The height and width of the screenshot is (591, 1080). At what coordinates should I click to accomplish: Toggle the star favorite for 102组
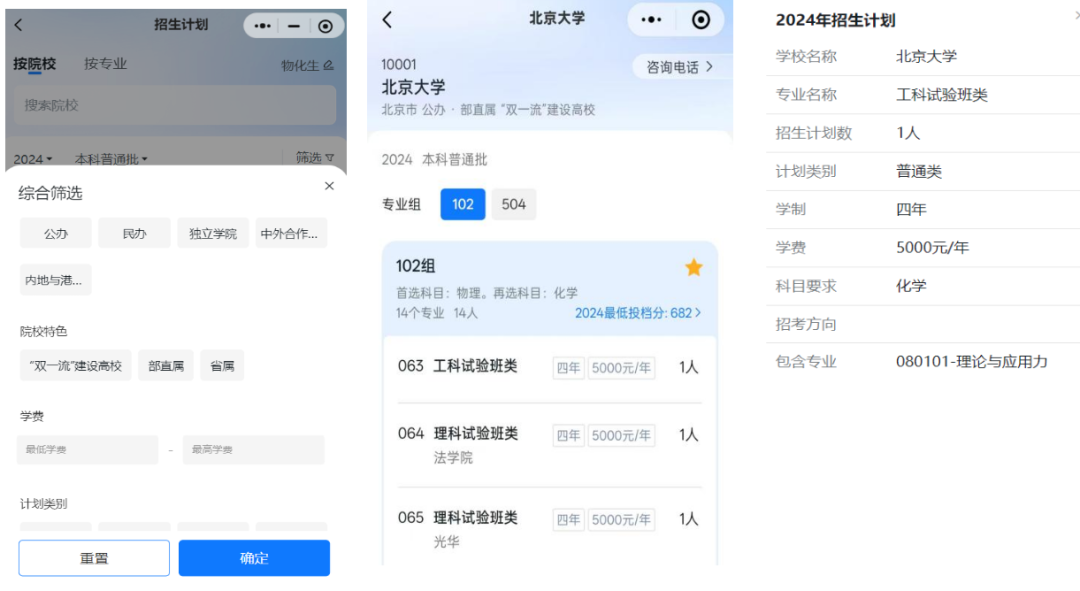click(693, 267)
